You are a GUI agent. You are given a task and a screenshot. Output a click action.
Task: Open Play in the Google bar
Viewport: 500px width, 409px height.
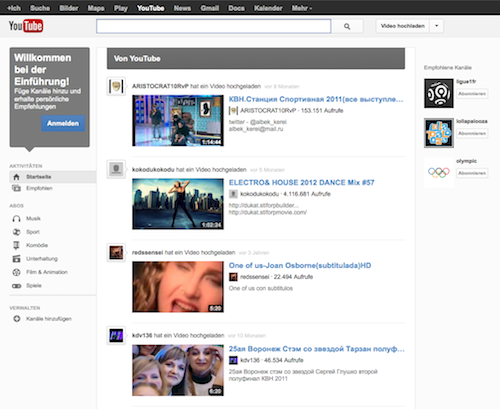pos(121,8)
